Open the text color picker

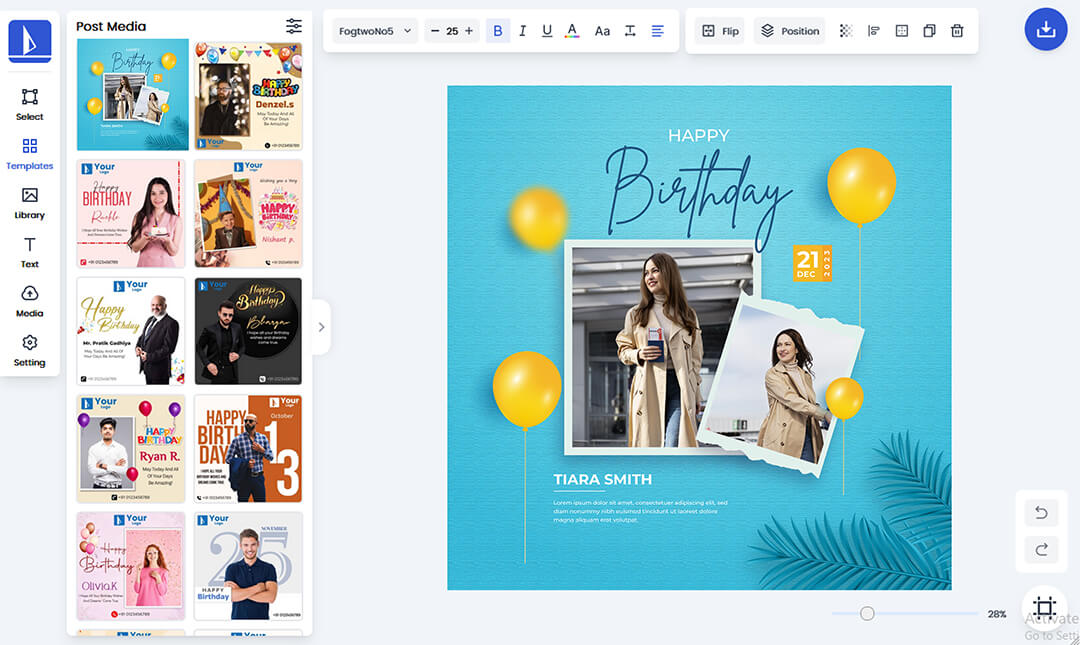click(x=572, y=31)
